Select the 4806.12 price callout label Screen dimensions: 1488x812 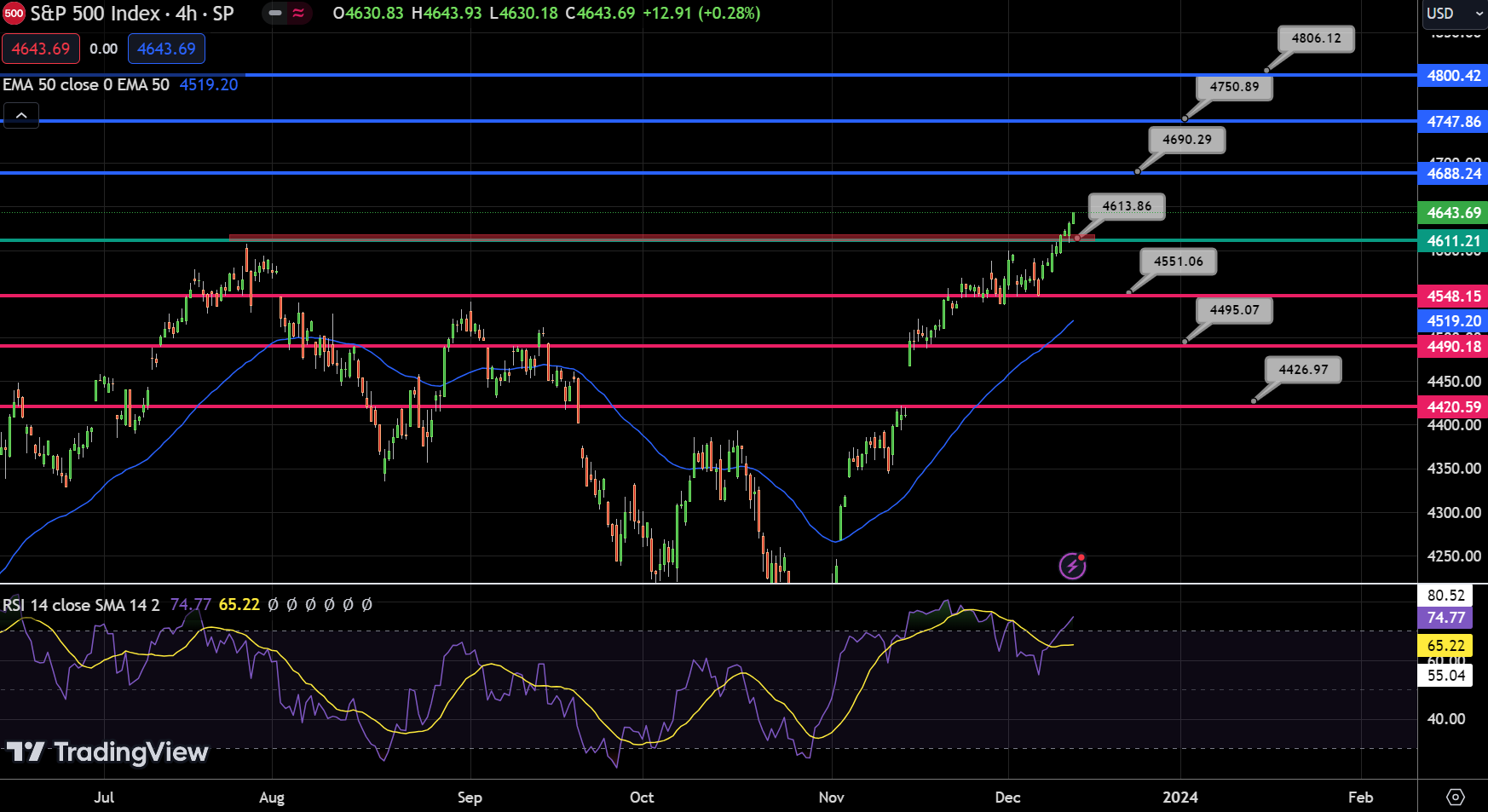pyautogui.click(x=1316, y=38)
